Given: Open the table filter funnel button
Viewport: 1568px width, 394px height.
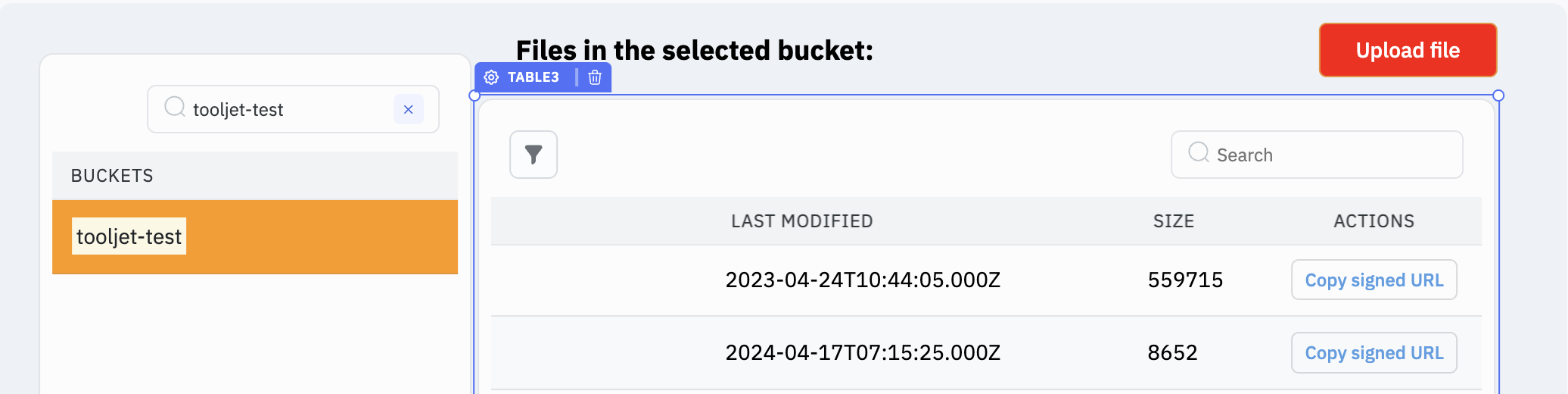Looking at the screenshot, I should tap(534, 155).
